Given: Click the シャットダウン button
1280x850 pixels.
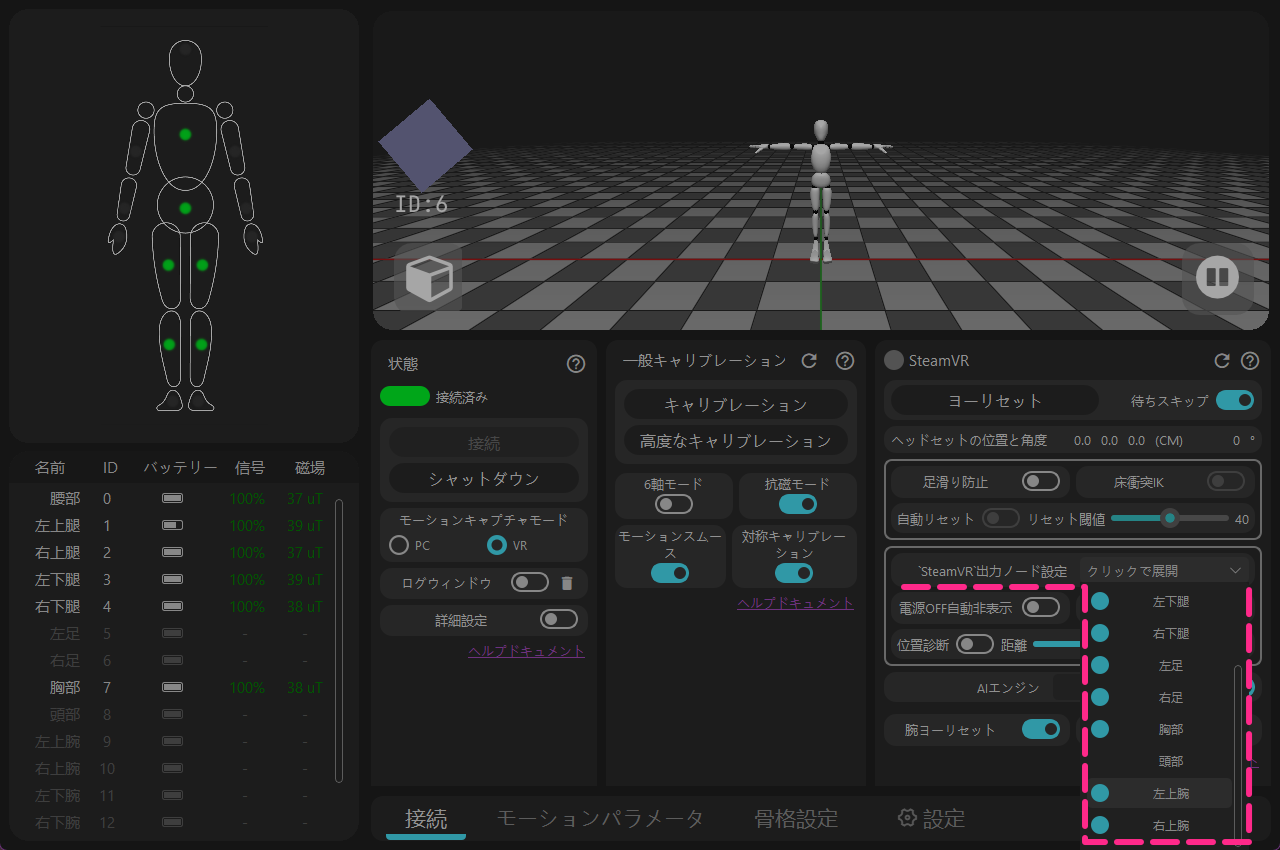Looking at the screenshot, I should [x=484, y=478].
